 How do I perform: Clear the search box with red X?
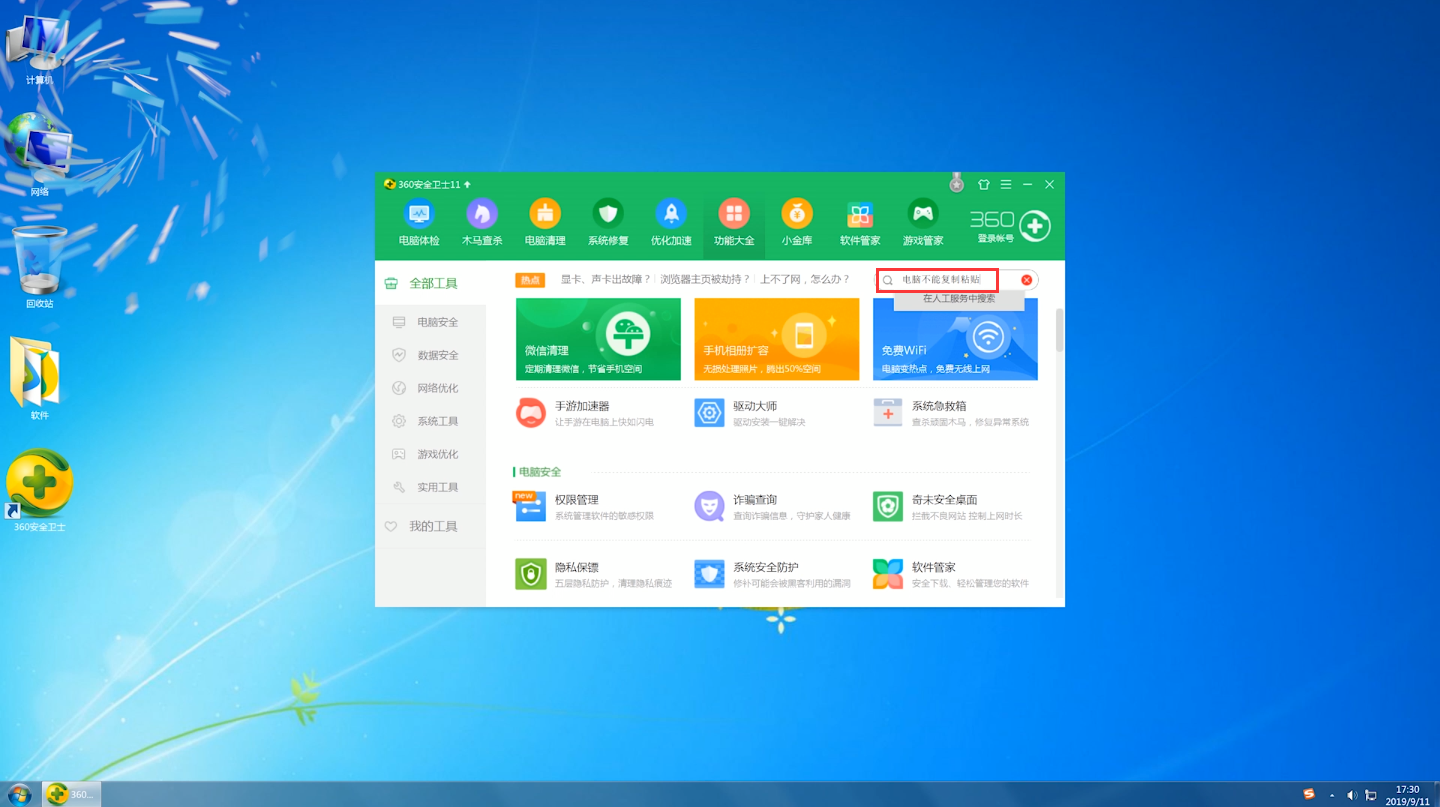click(1026, 280)
